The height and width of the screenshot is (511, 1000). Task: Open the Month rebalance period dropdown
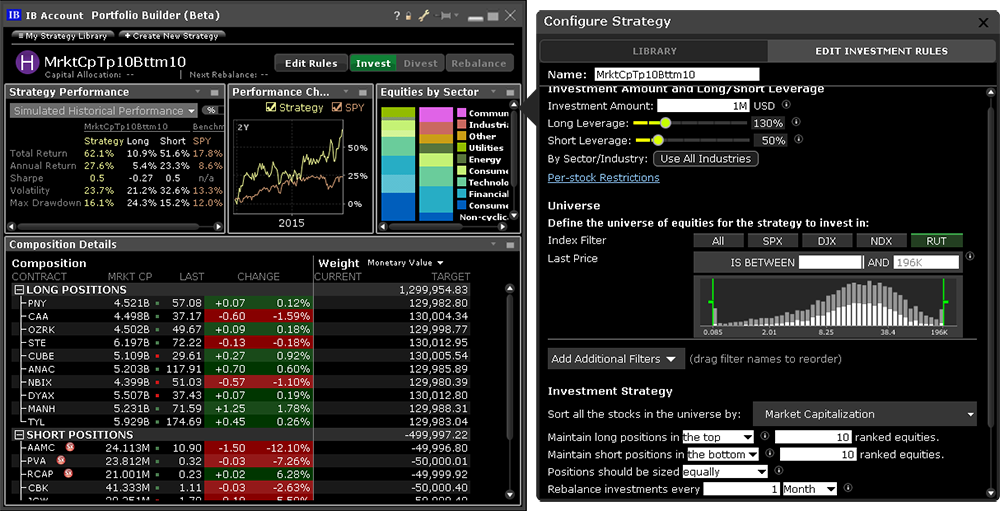click(x=809, y=489)
